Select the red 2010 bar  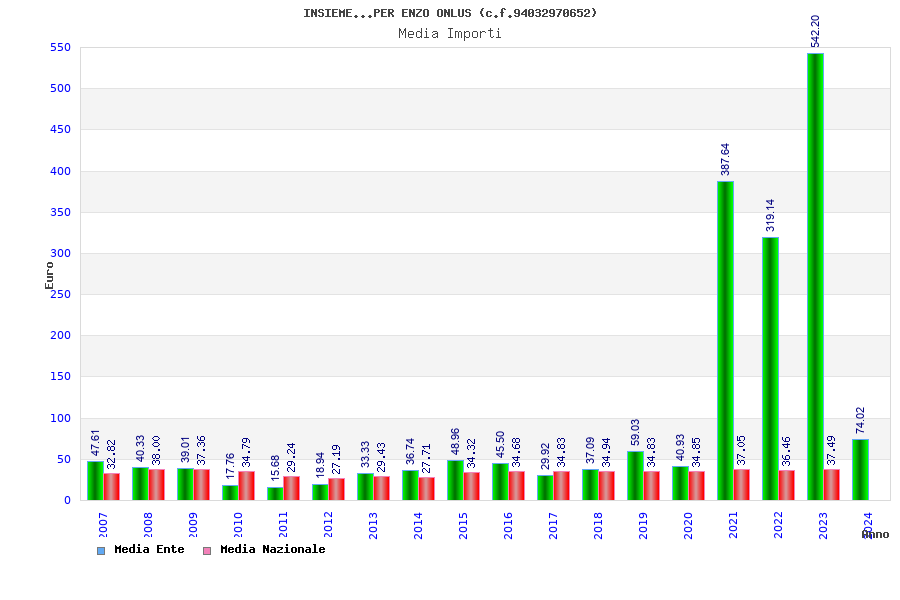(x=246, y=485)
